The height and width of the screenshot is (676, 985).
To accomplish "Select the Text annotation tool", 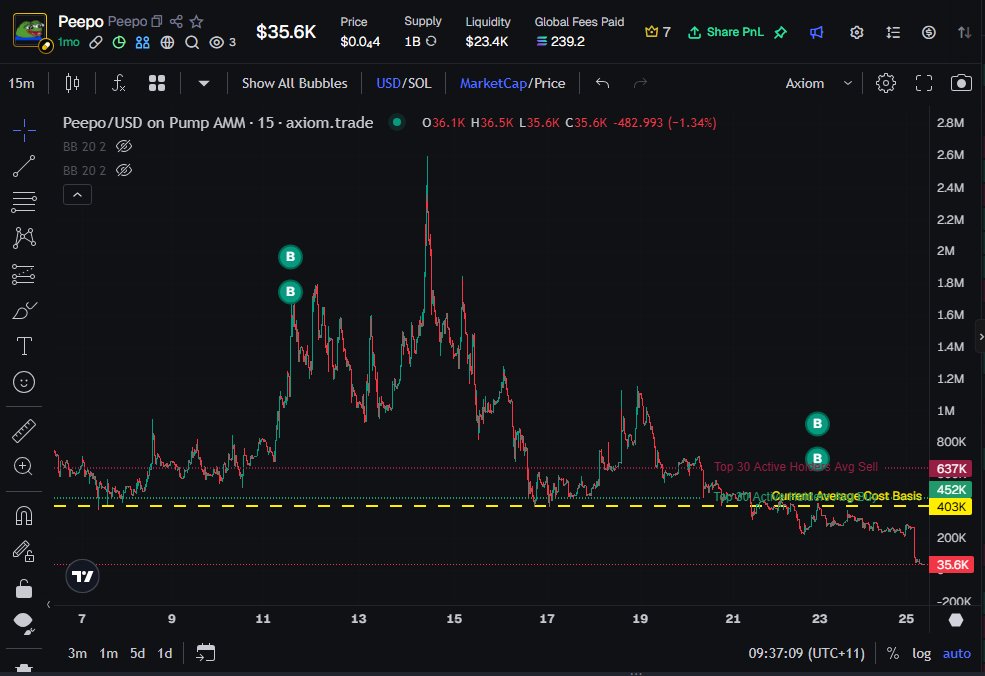I will (x=24, y=346).
